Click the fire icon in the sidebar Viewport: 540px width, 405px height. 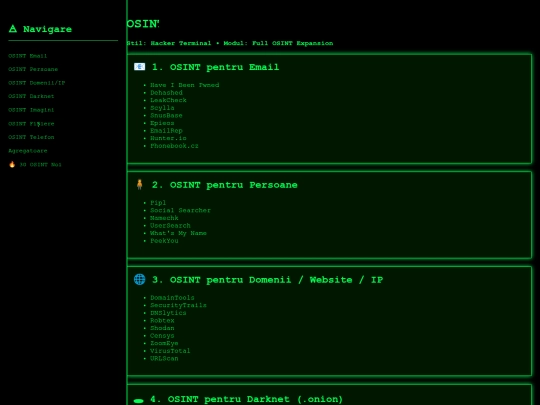(x=12, y=164)
